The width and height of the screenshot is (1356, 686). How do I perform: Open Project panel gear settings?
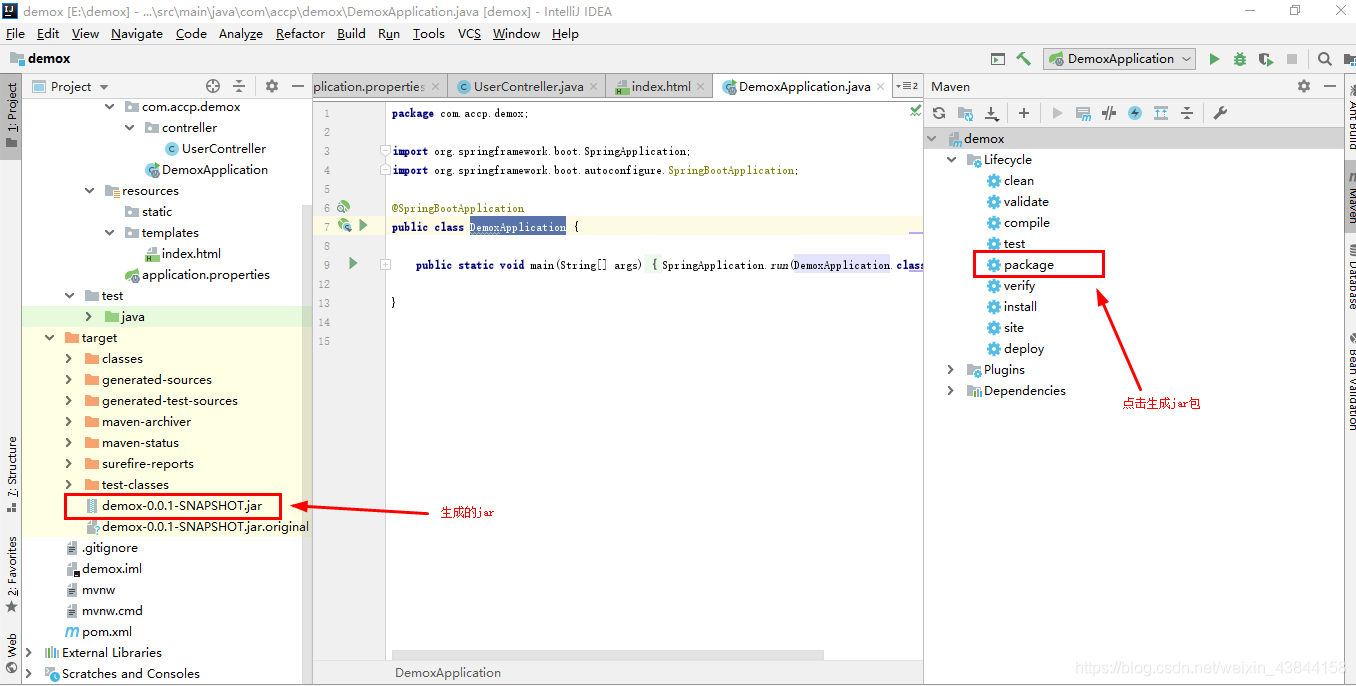271,86
